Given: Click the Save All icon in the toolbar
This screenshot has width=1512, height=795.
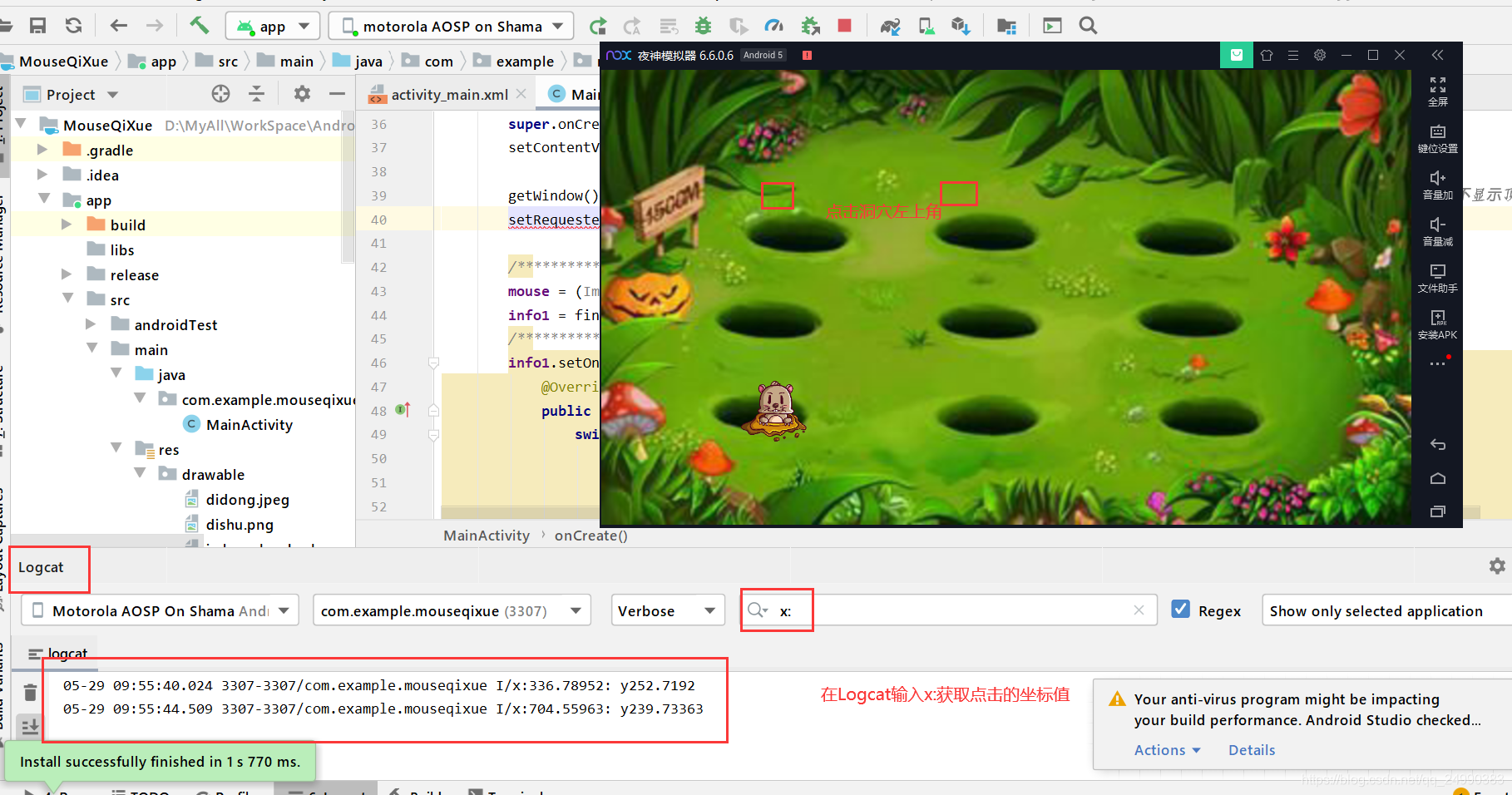Looking at the screenshot, I should pyautogui.click(x=37, y=26).
